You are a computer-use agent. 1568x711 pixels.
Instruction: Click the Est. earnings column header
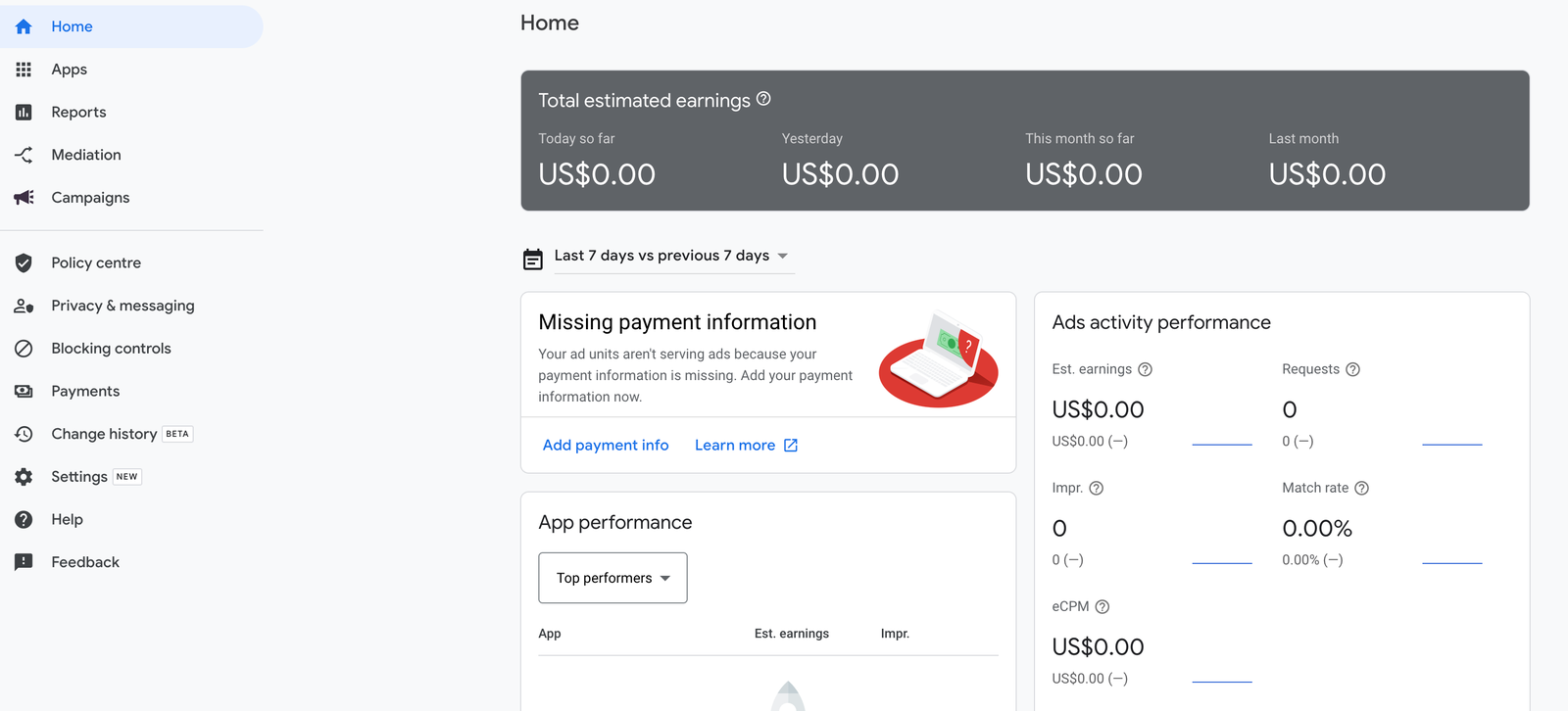[x=791, y=634]
